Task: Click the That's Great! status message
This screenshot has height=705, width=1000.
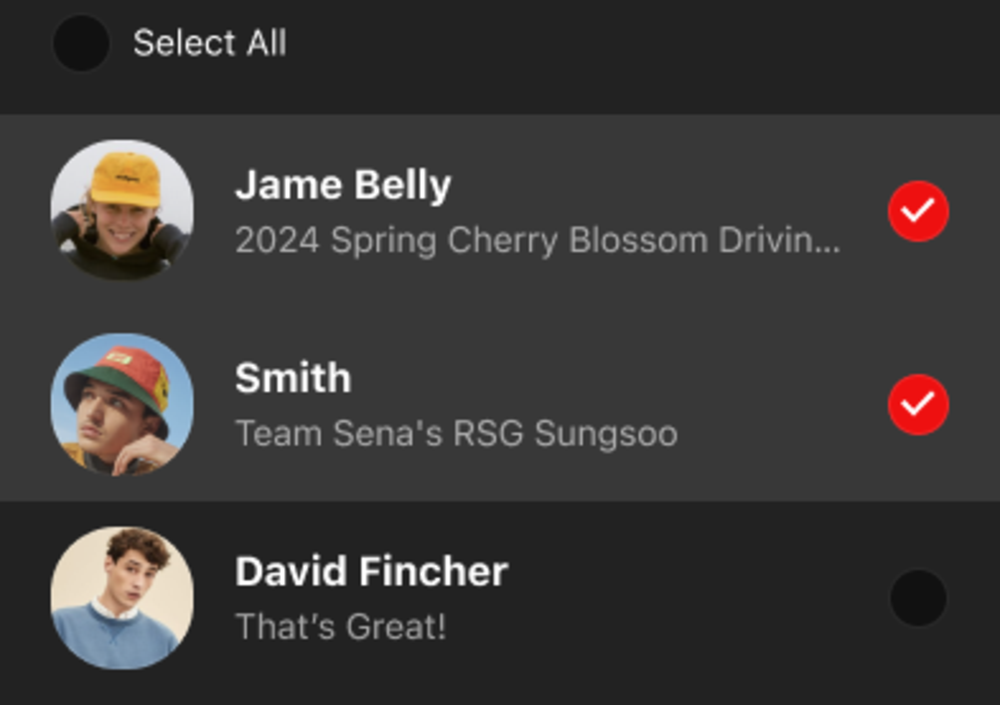Action: click(340, 627)
